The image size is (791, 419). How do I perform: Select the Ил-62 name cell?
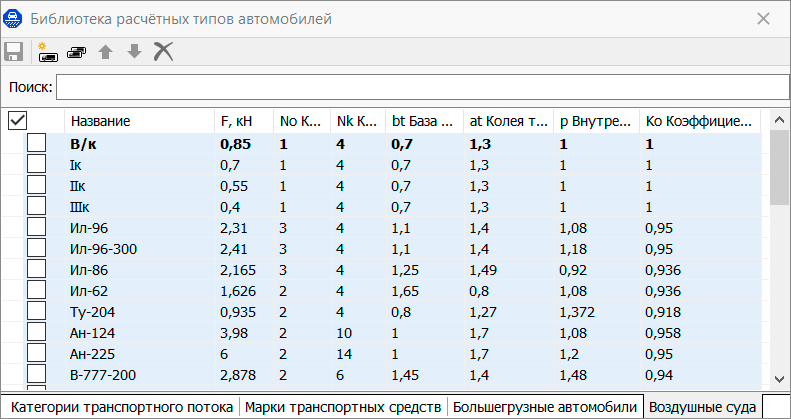tap(89, 291)
